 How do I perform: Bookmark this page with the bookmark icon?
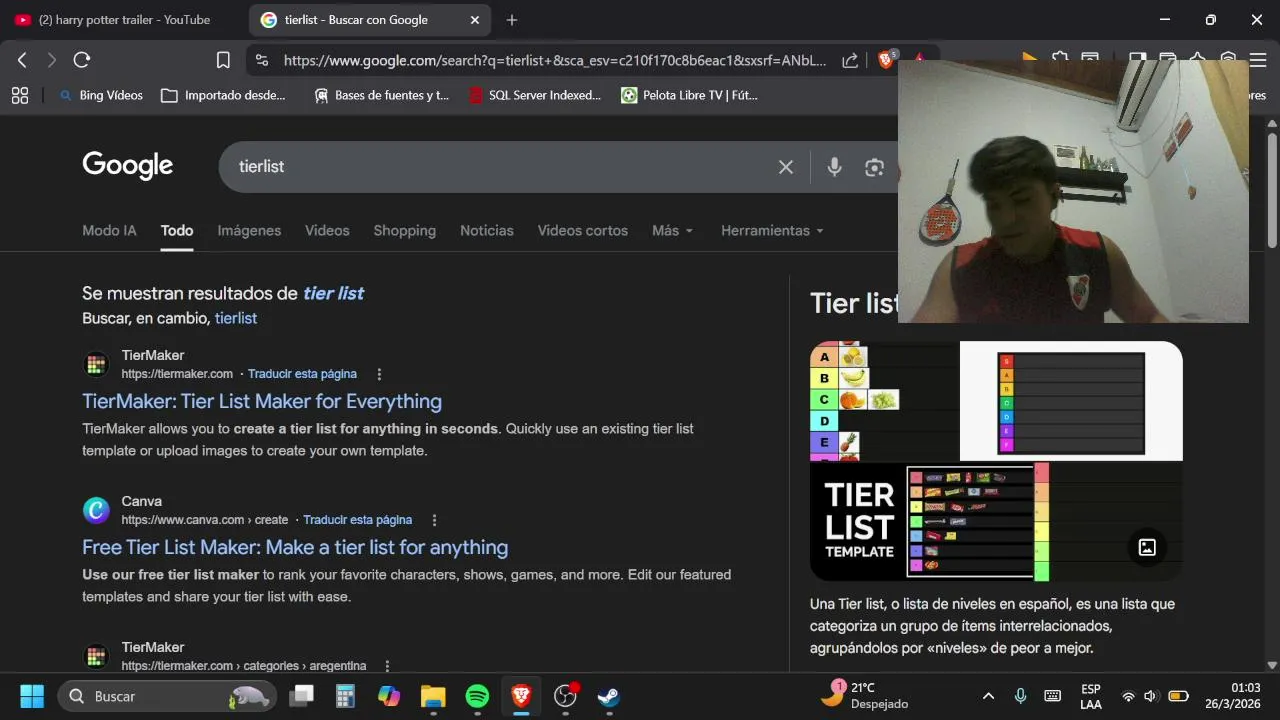coord(223,60)
